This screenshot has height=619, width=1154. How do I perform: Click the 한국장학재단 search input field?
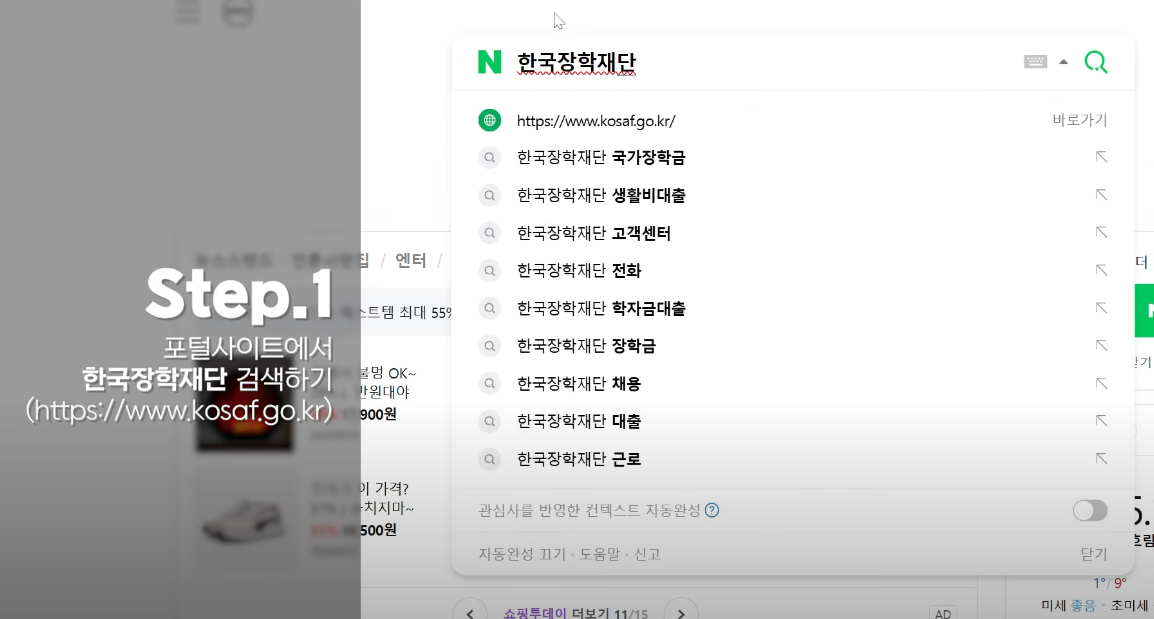coord(762,63)
